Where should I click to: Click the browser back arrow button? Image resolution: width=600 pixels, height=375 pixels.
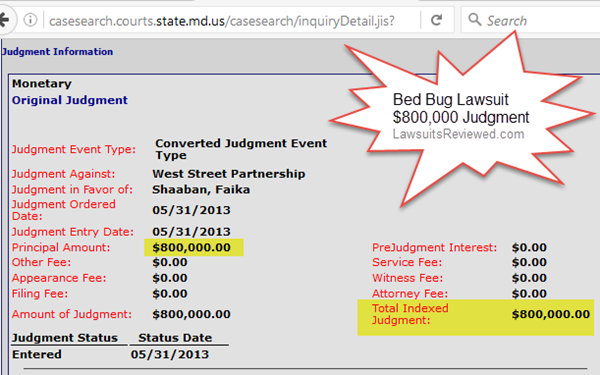[5, 20]
